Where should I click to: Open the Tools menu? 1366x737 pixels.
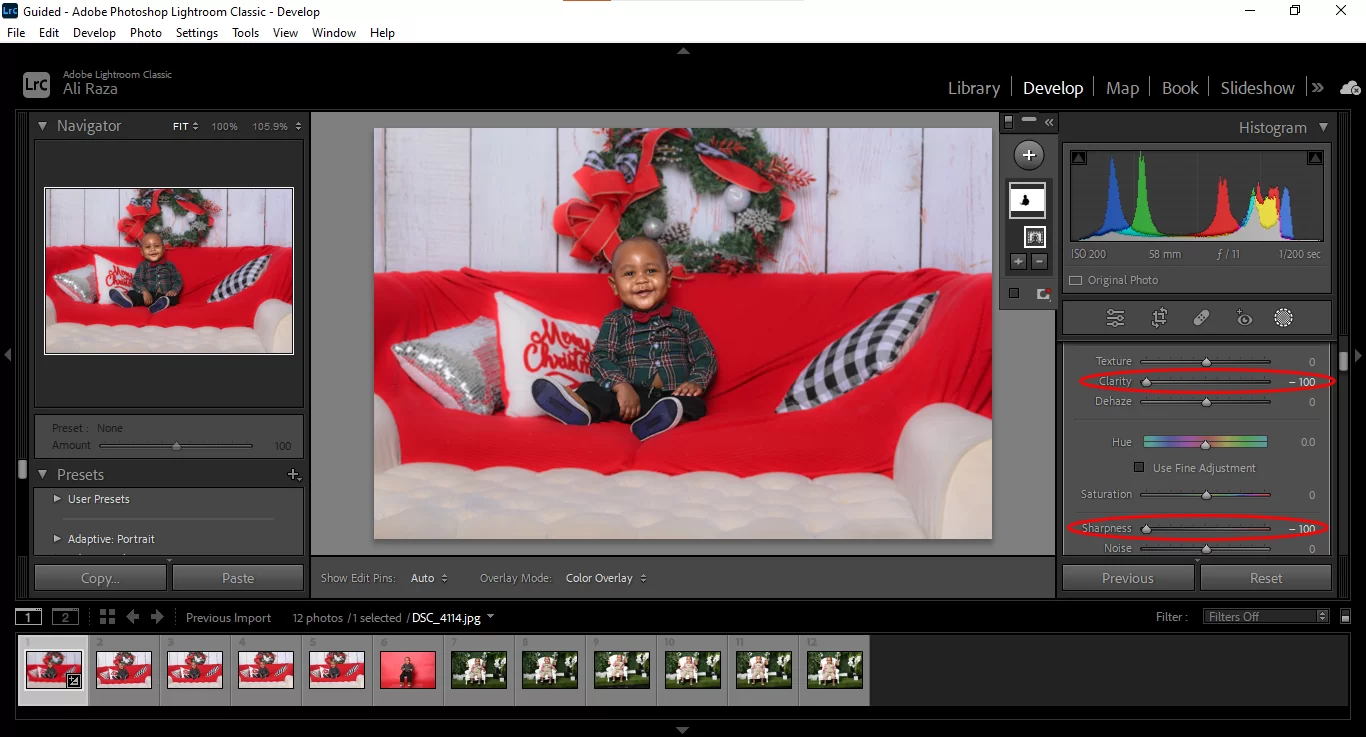coord(245,33)
